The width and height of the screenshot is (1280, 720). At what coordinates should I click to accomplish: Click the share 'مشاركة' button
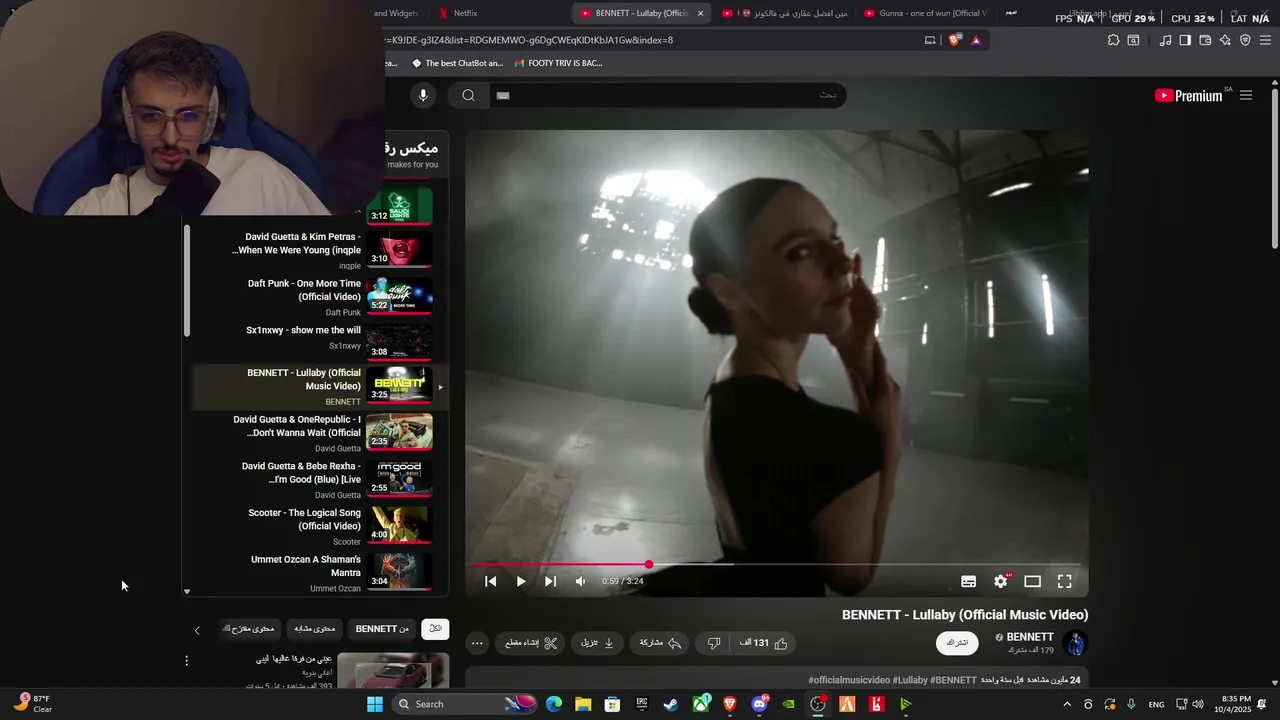point(660,643)
